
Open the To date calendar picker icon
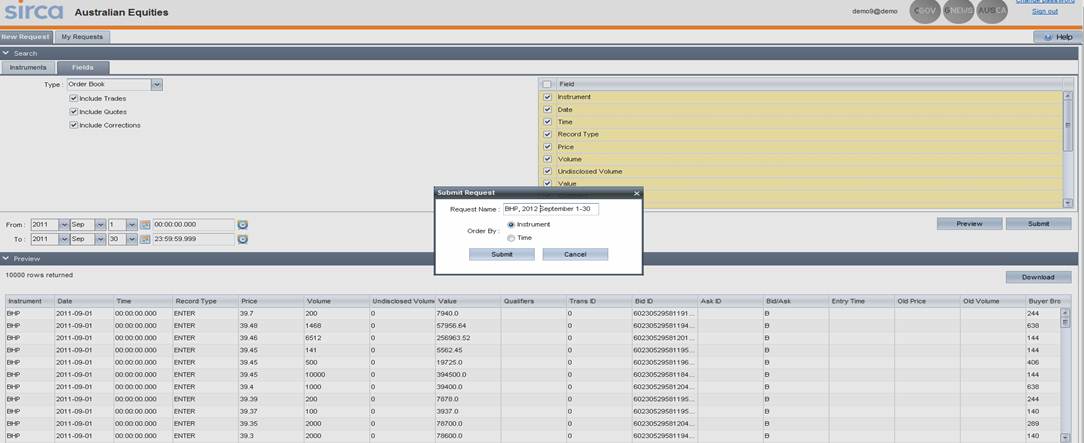tap(144, 239)
